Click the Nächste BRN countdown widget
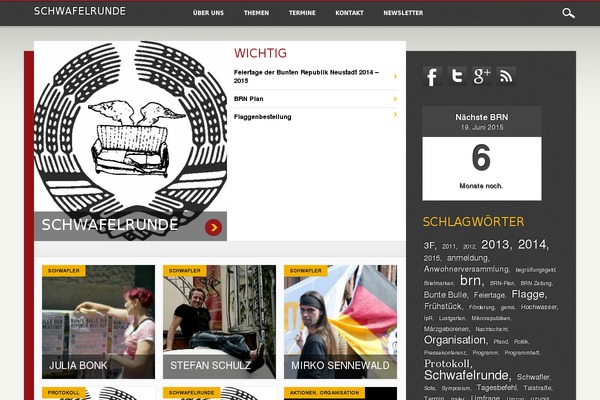The width and height of the screenshot is (600, 400). pyautogui.click(x=482, y=153)
